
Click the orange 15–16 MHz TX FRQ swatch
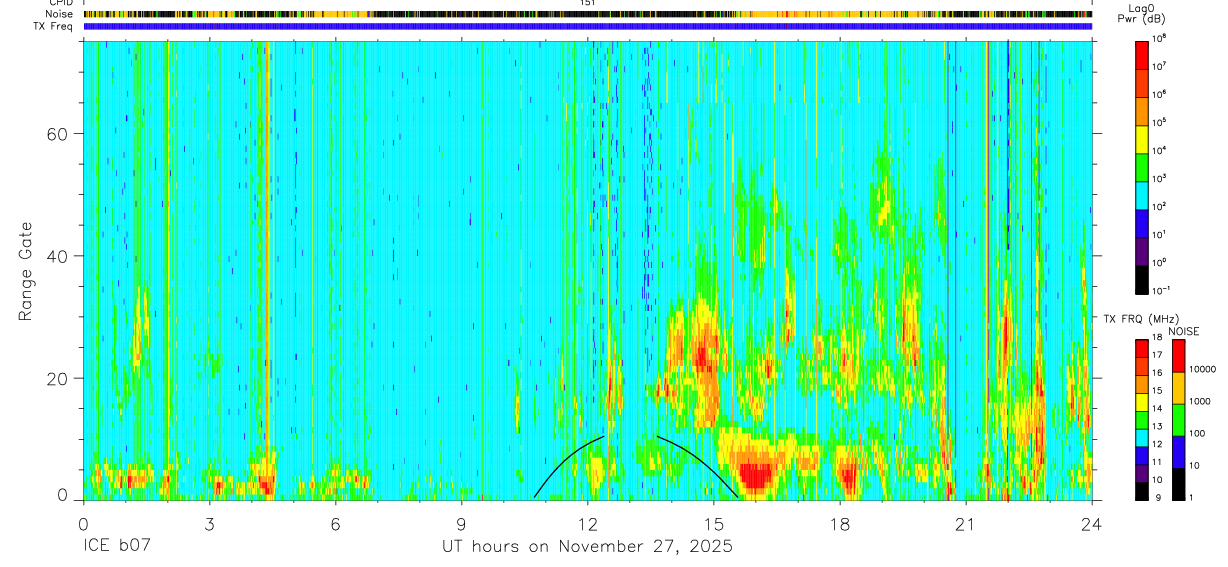click(1142, 383)
